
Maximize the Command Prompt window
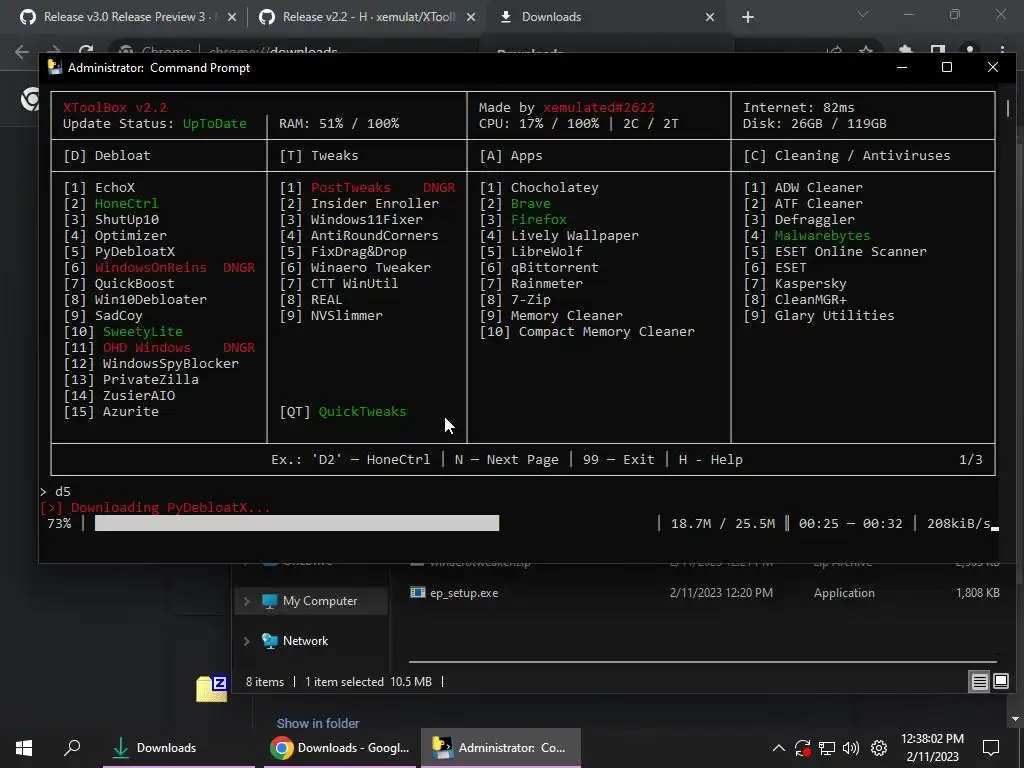946,67
